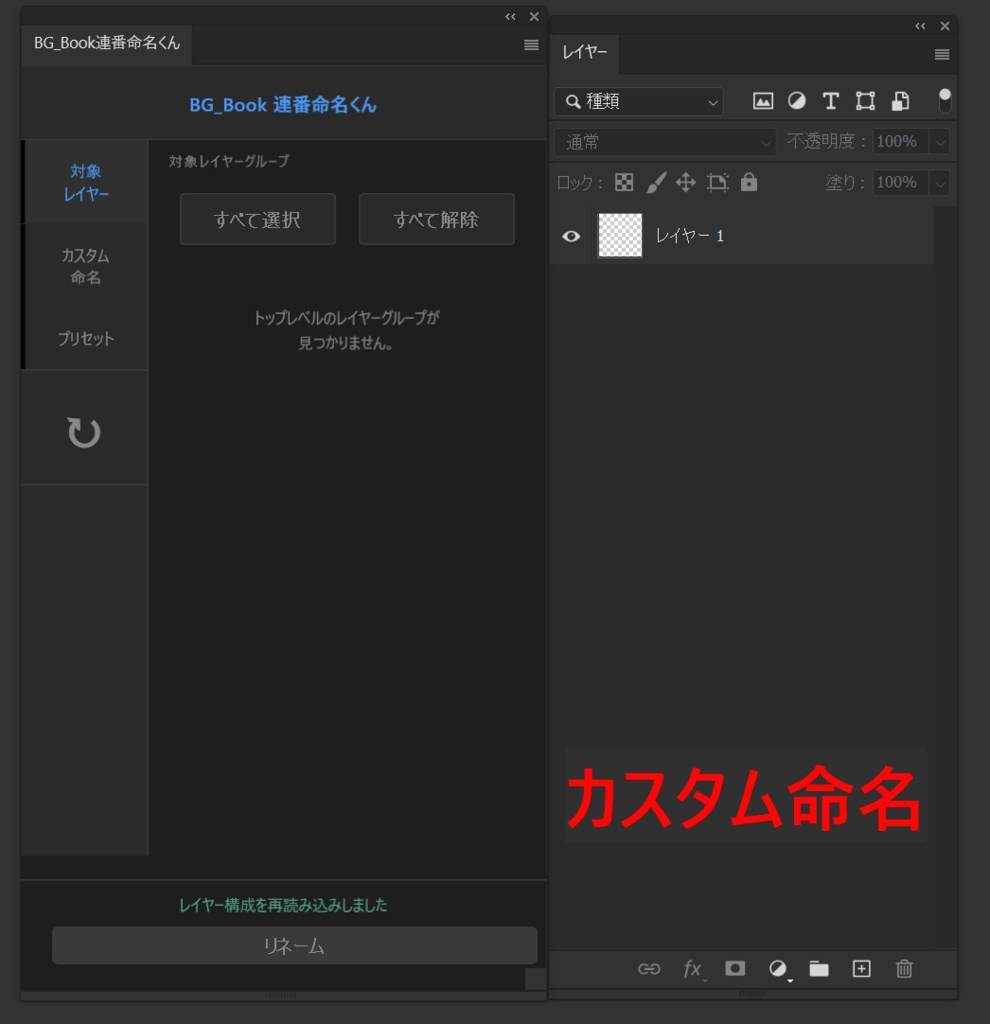Open the プリセット sidebar tab
This screenshot has width=990, height=1024.
pos(86,338)
